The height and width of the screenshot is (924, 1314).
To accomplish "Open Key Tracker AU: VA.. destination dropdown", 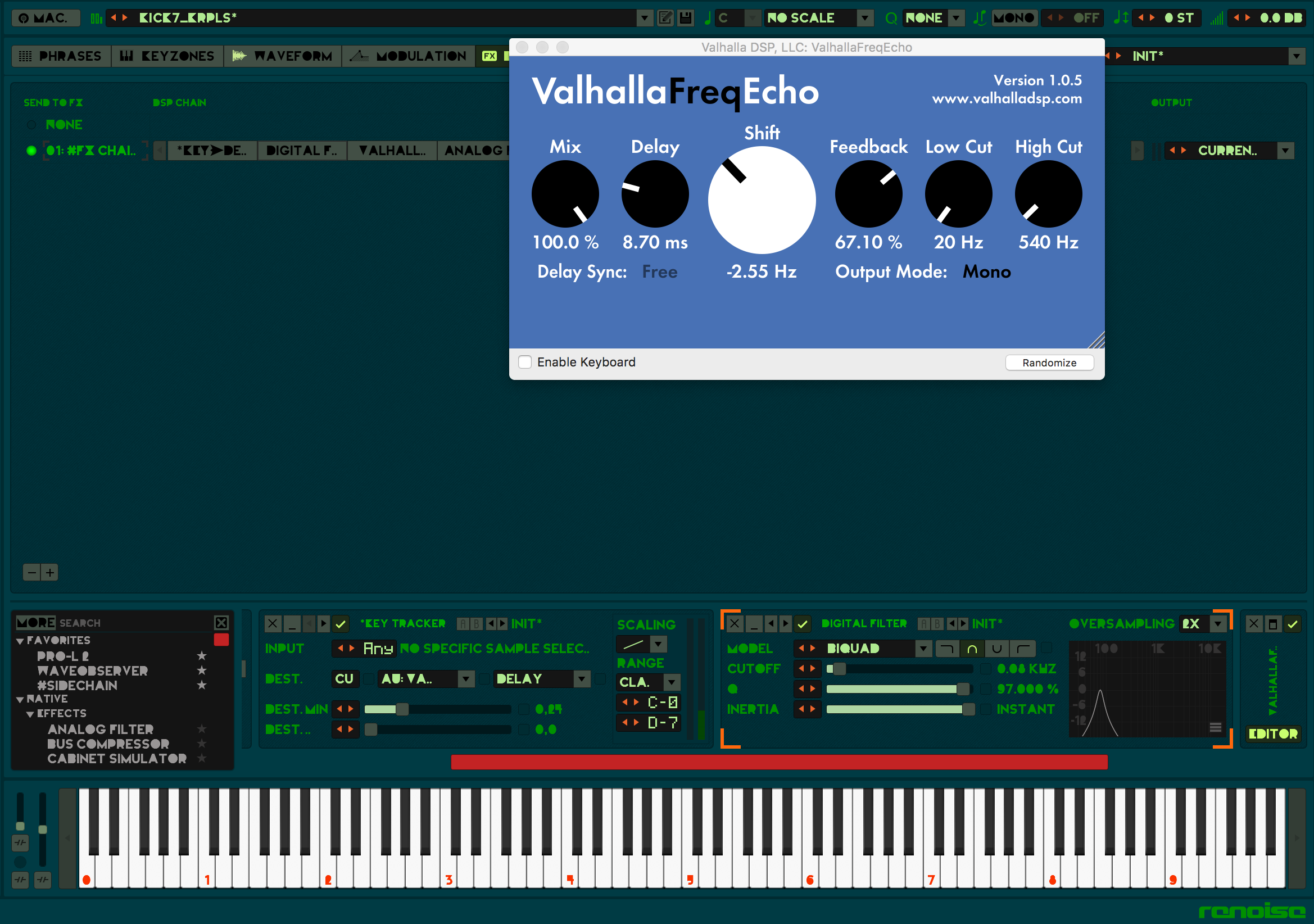I will coord(466,679).
